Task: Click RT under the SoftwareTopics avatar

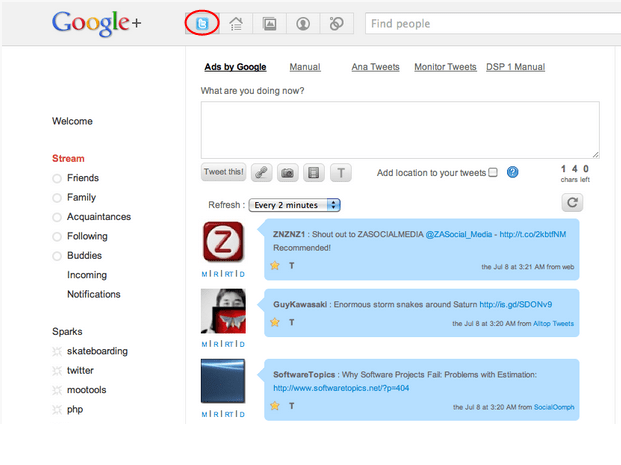Action: [229, 414]
